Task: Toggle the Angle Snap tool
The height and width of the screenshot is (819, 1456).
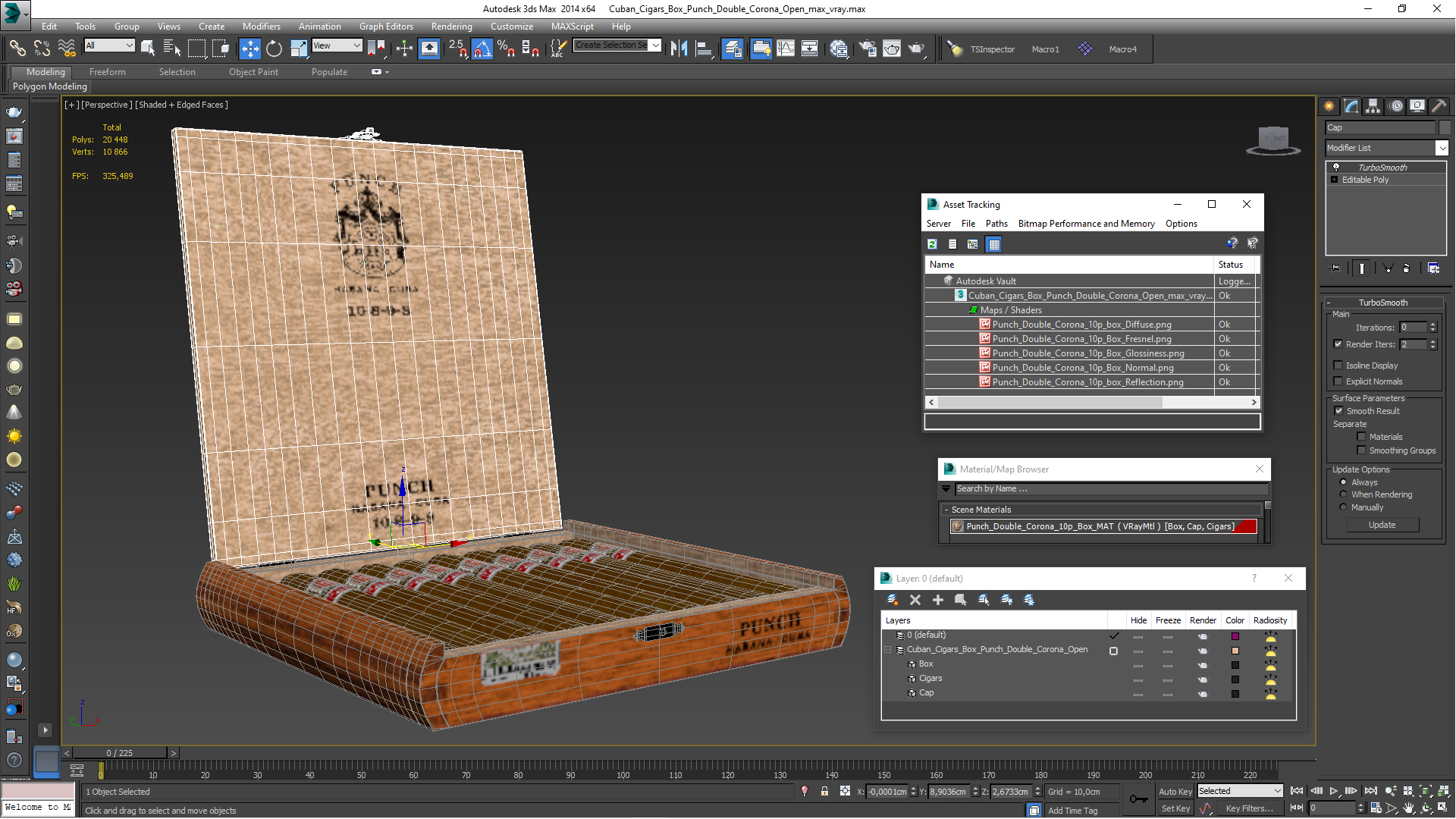Action: point(482,49)
